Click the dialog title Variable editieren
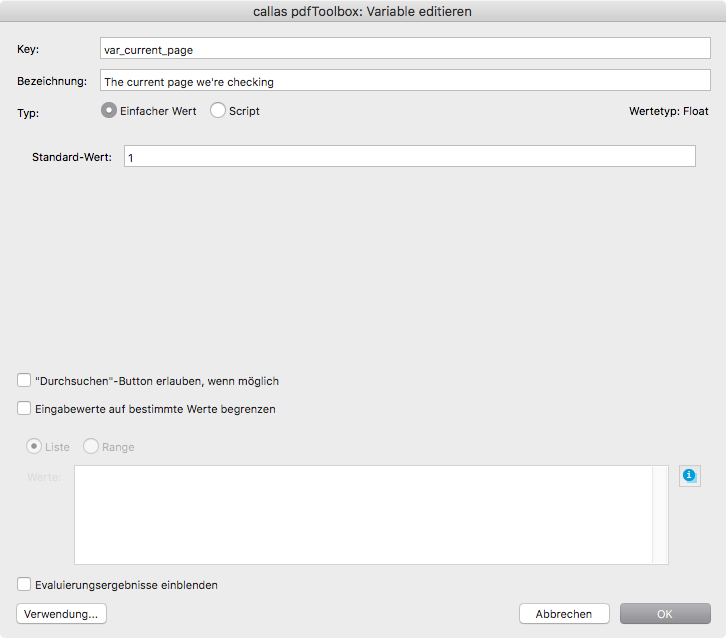726x638 pixels. (362, 11)
